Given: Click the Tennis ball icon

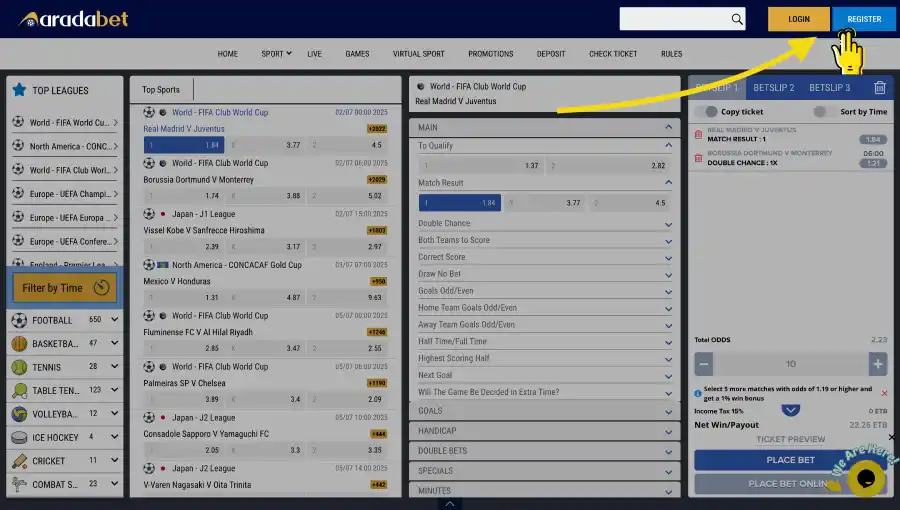Looking at the screenshot, I should (19, 367).
